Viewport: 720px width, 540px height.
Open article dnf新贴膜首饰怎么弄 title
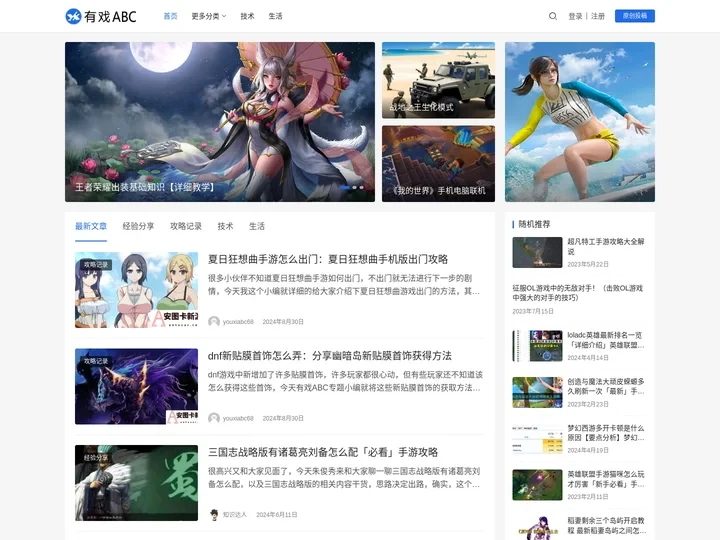click(330, 355)
